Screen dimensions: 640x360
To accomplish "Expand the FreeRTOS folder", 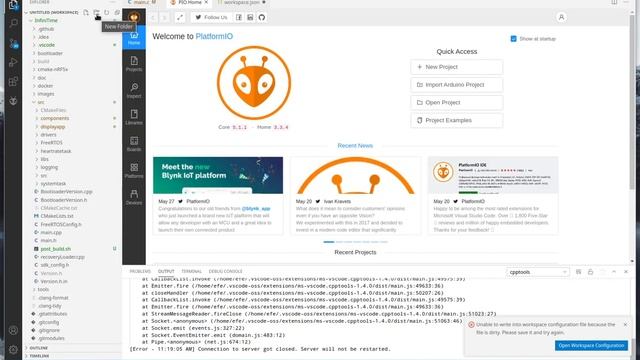I will 51,143.
